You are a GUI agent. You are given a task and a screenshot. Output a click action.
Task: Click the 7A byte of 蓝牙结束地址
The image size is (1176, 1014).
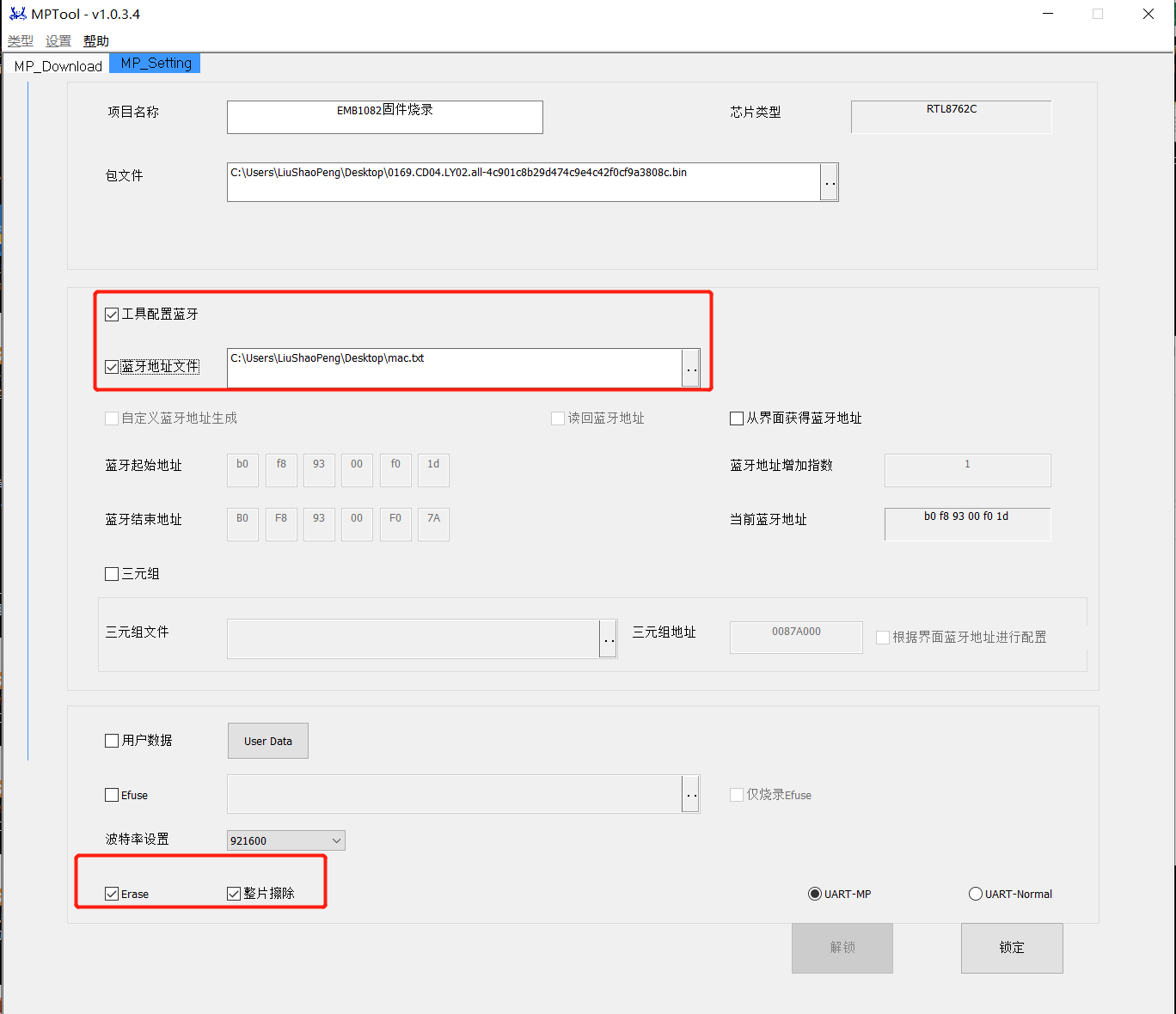[433, 524]
